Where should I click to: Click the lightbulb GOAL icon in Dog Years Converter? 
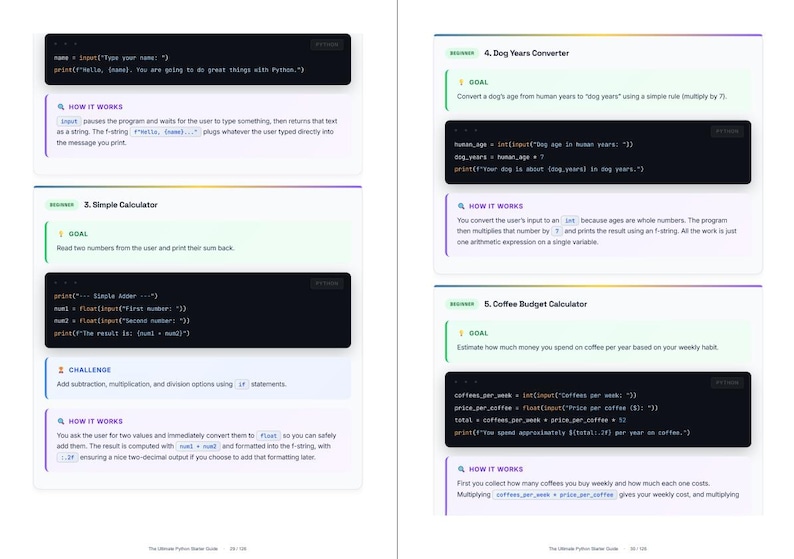(x=461, y=82)
